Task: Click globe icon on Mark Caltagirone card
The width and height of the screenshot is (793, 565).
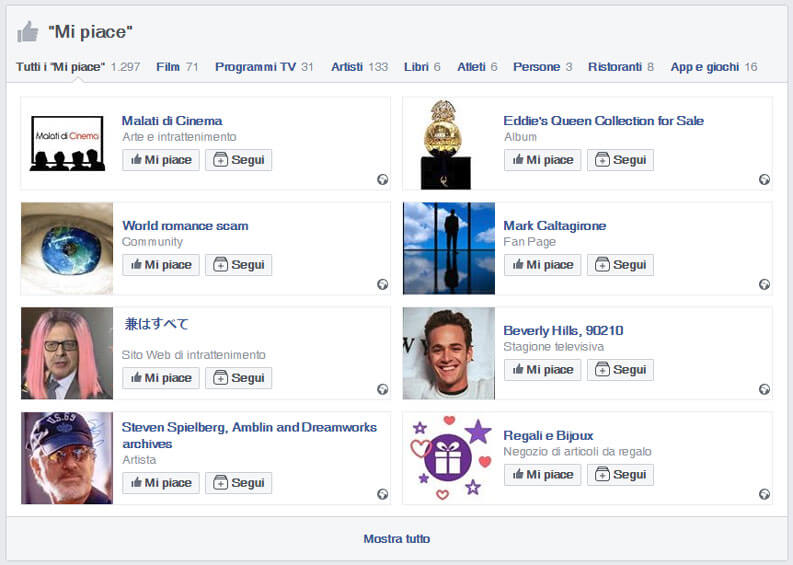Action: (x=764, y=284)
